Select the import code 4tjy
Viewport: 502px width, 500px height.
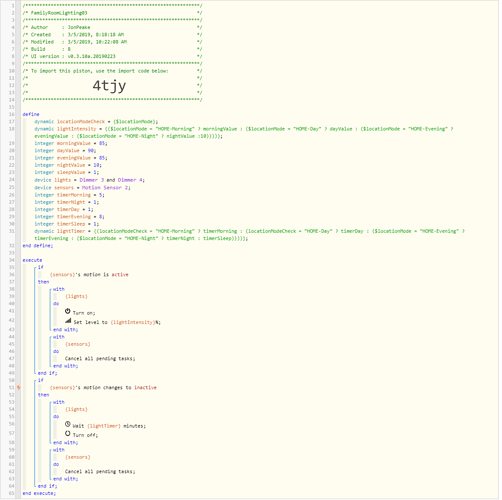pyautogui.click(x=109, y=86)
